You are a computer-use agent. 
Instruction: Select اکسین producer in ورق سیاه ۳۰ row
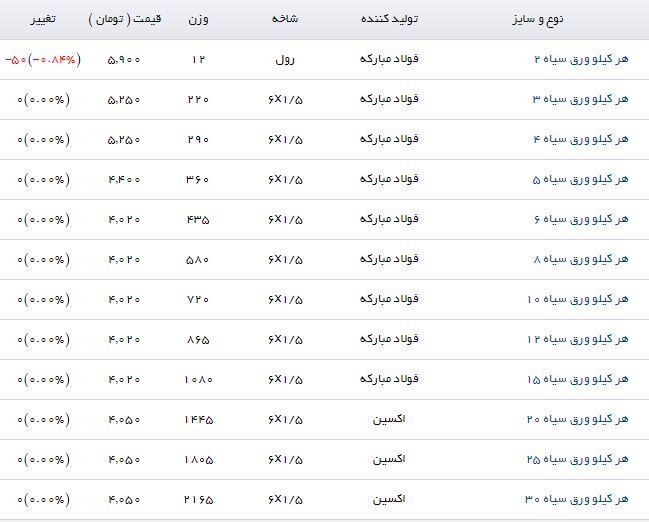coord(389,499)
